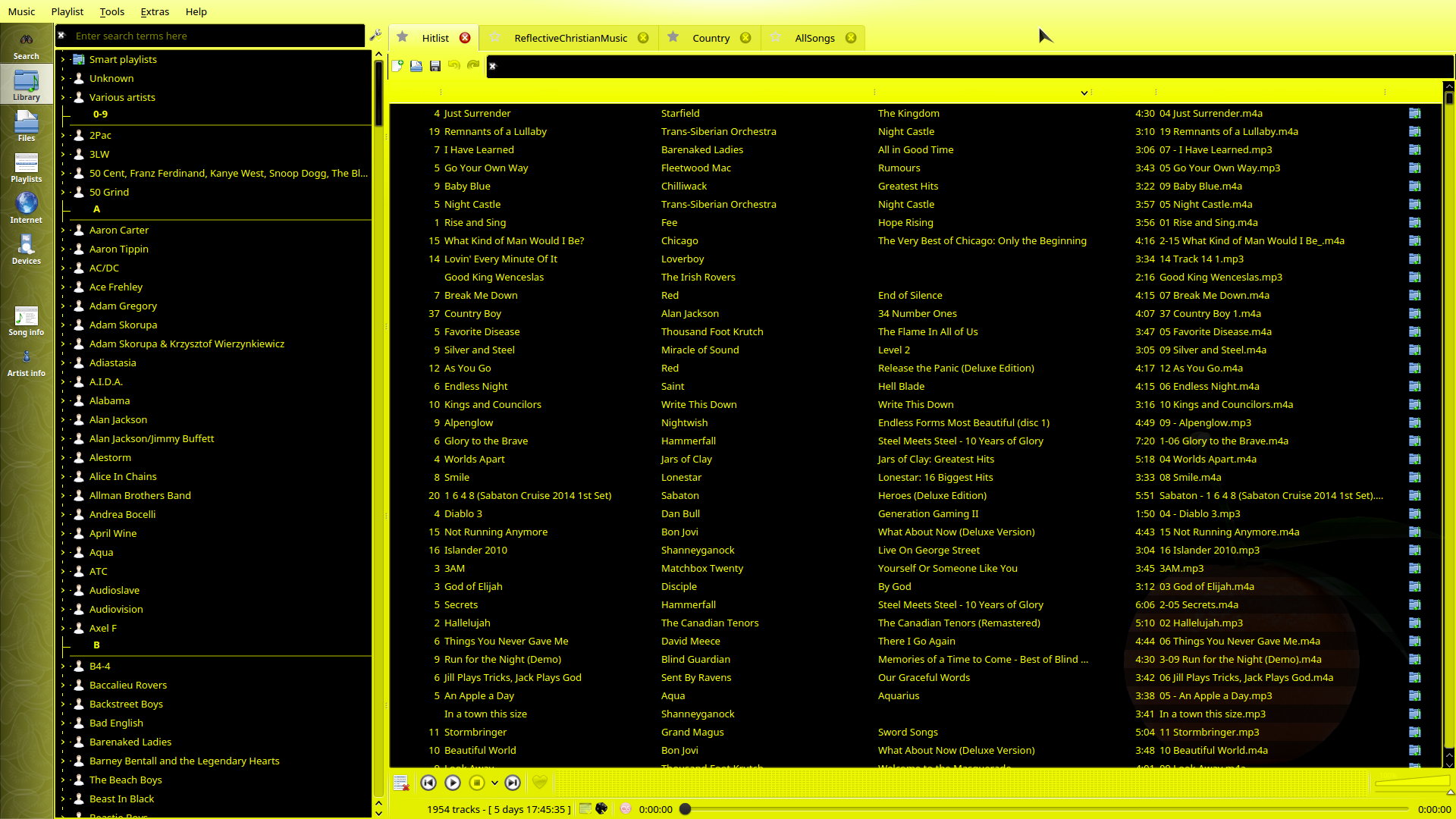1456x819 pixels.
Task: Open the Help menu
Action: (196, 11)
